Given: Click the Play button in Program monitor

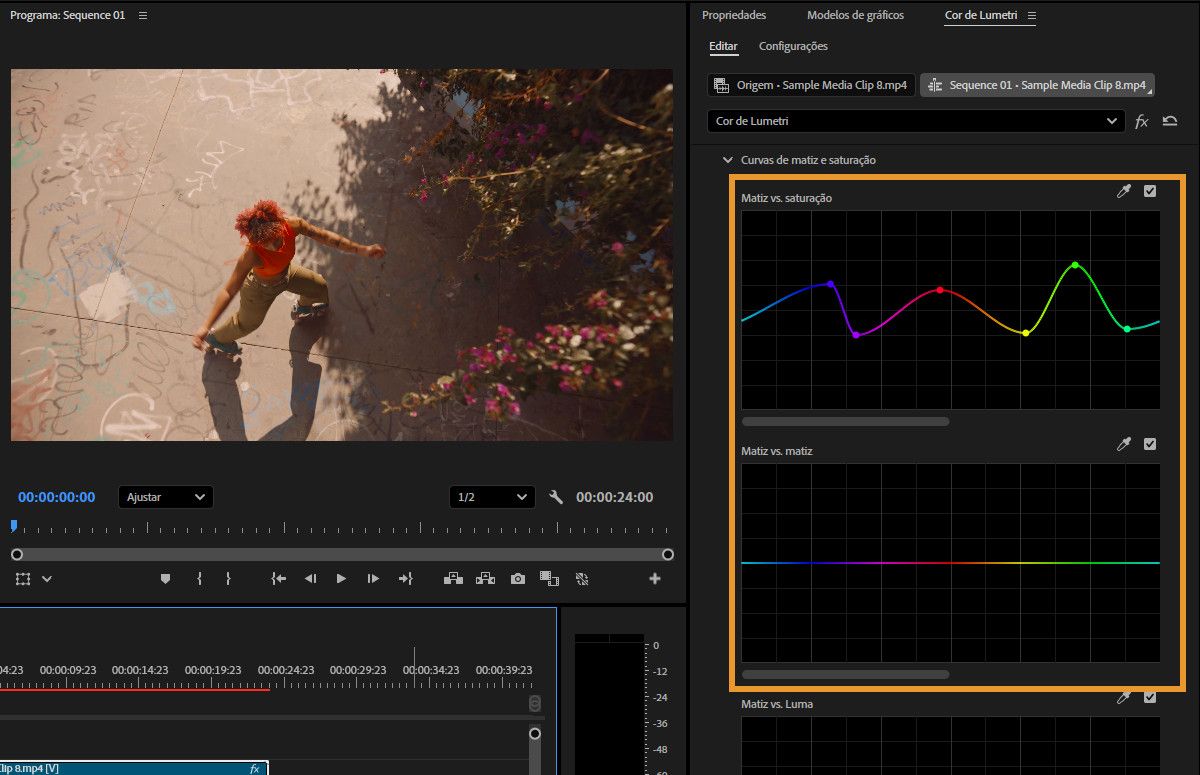Looking at the screenshot, I should click(341, 578).
